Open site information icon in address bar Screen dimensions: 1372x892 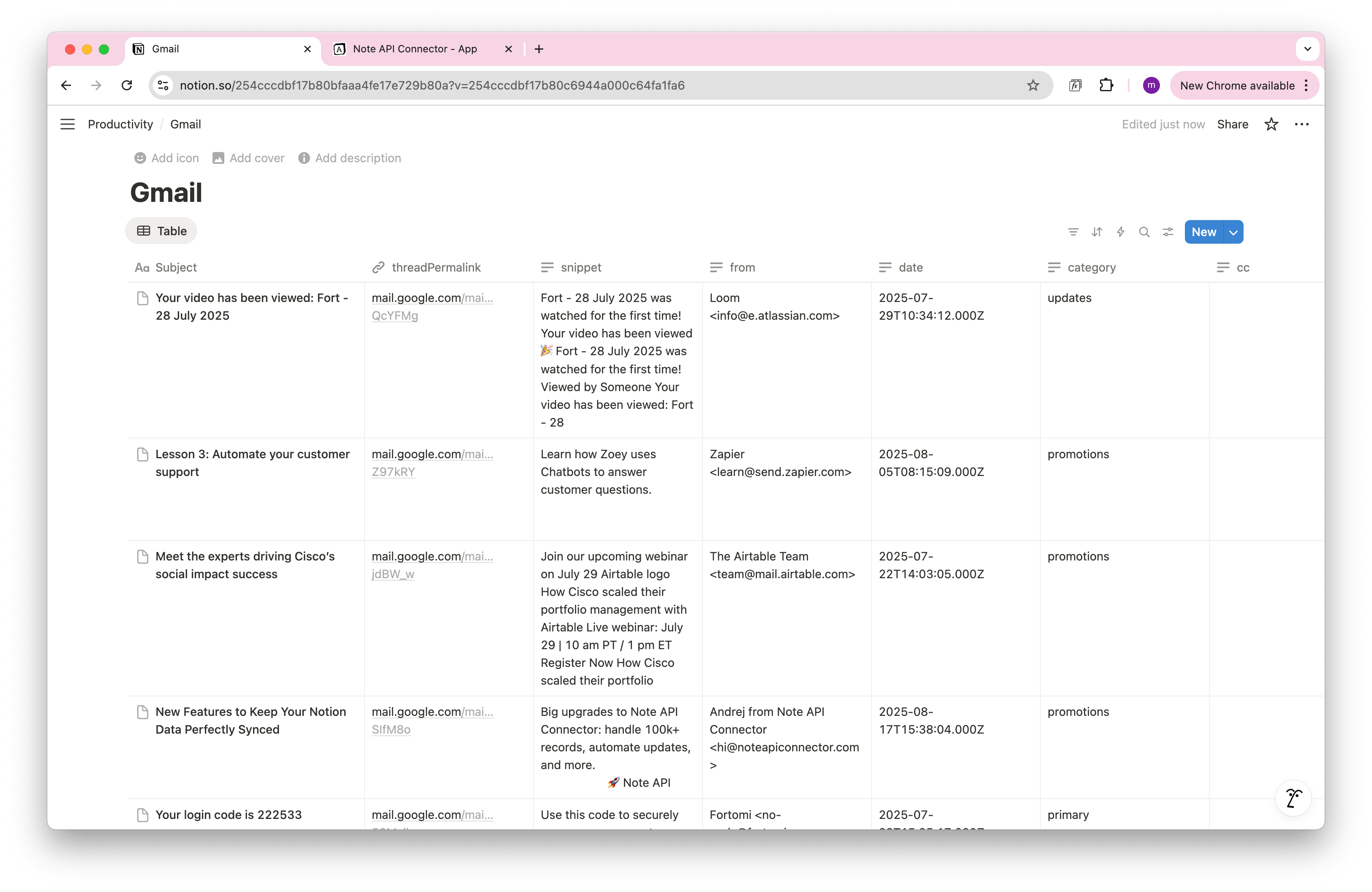click(163, 85)
